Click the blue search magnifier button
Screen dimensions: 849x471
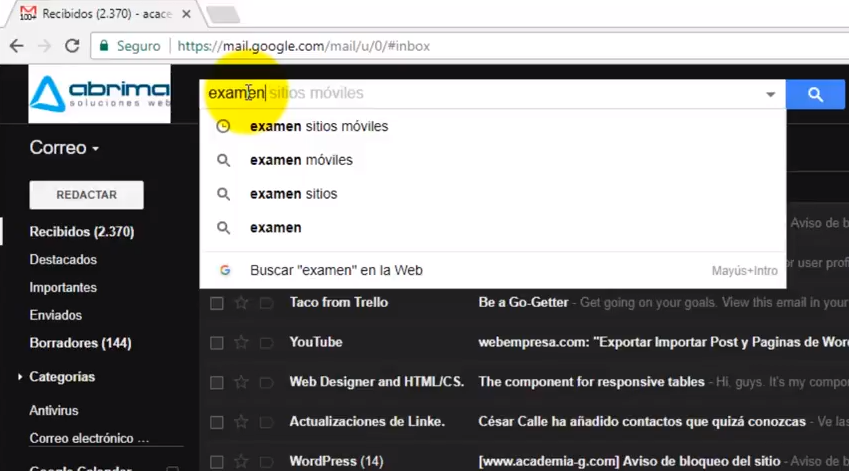pyautogui.click(x=815, y=95)
